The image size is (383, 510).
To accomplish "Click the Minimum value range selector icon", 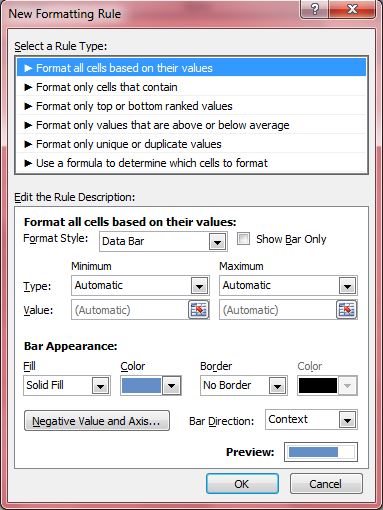I will (199, 310).
